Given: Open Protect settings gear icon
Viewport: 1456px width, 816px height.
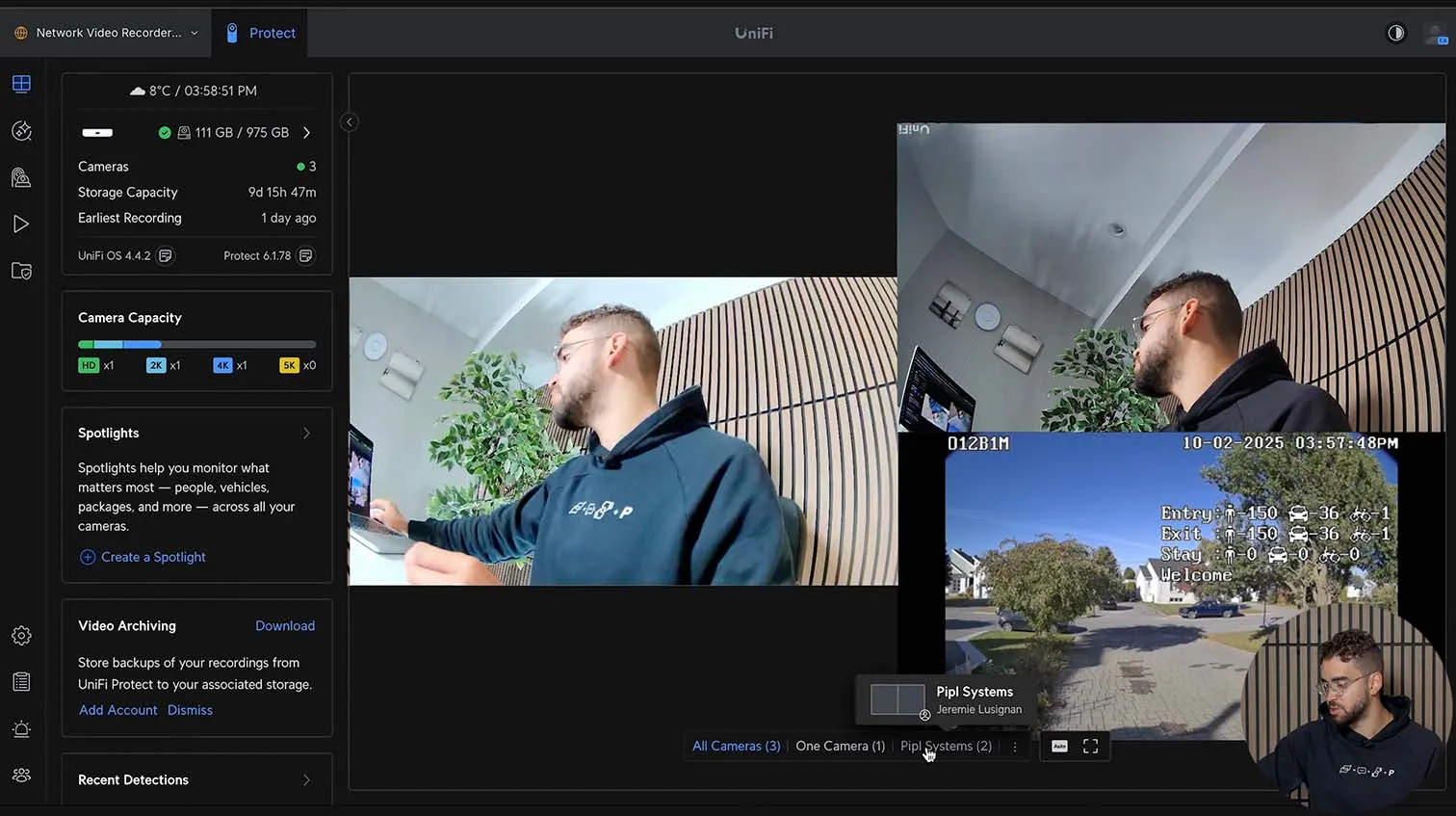Looking at the screenshot, I should (x=21, y=636).
